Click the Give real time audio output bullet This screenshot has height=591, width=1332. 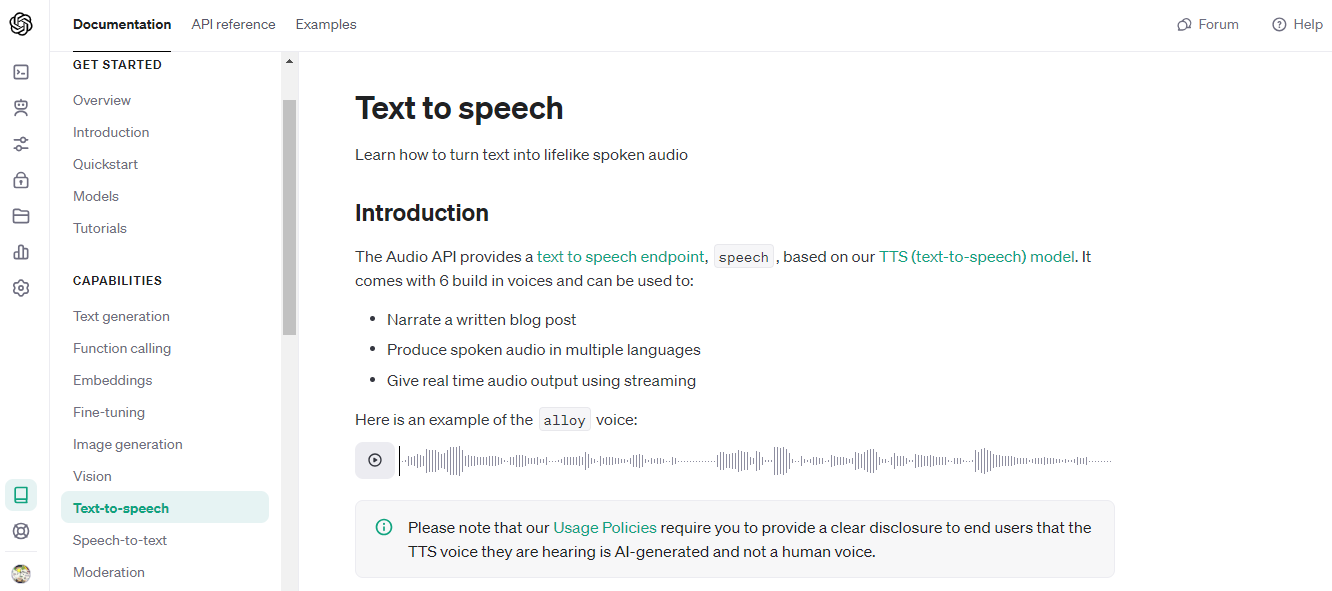(x=541, y=380)
